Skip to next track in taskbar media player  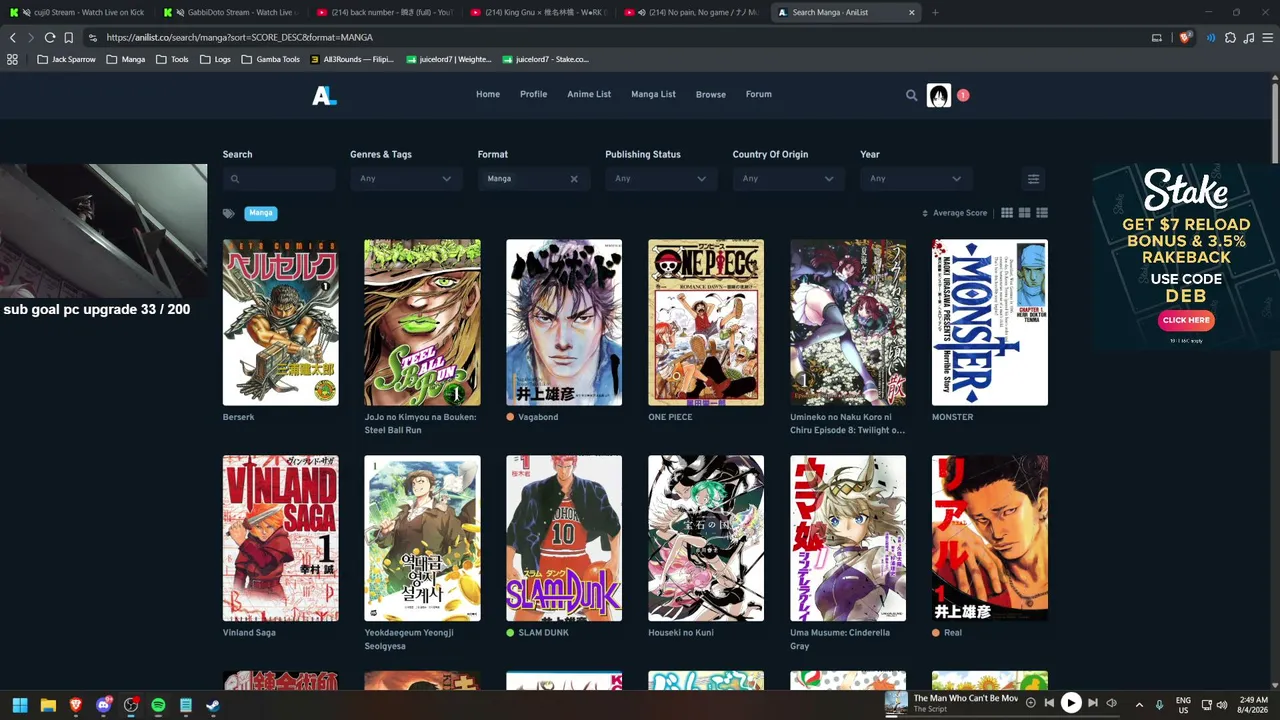point(1093,703)
